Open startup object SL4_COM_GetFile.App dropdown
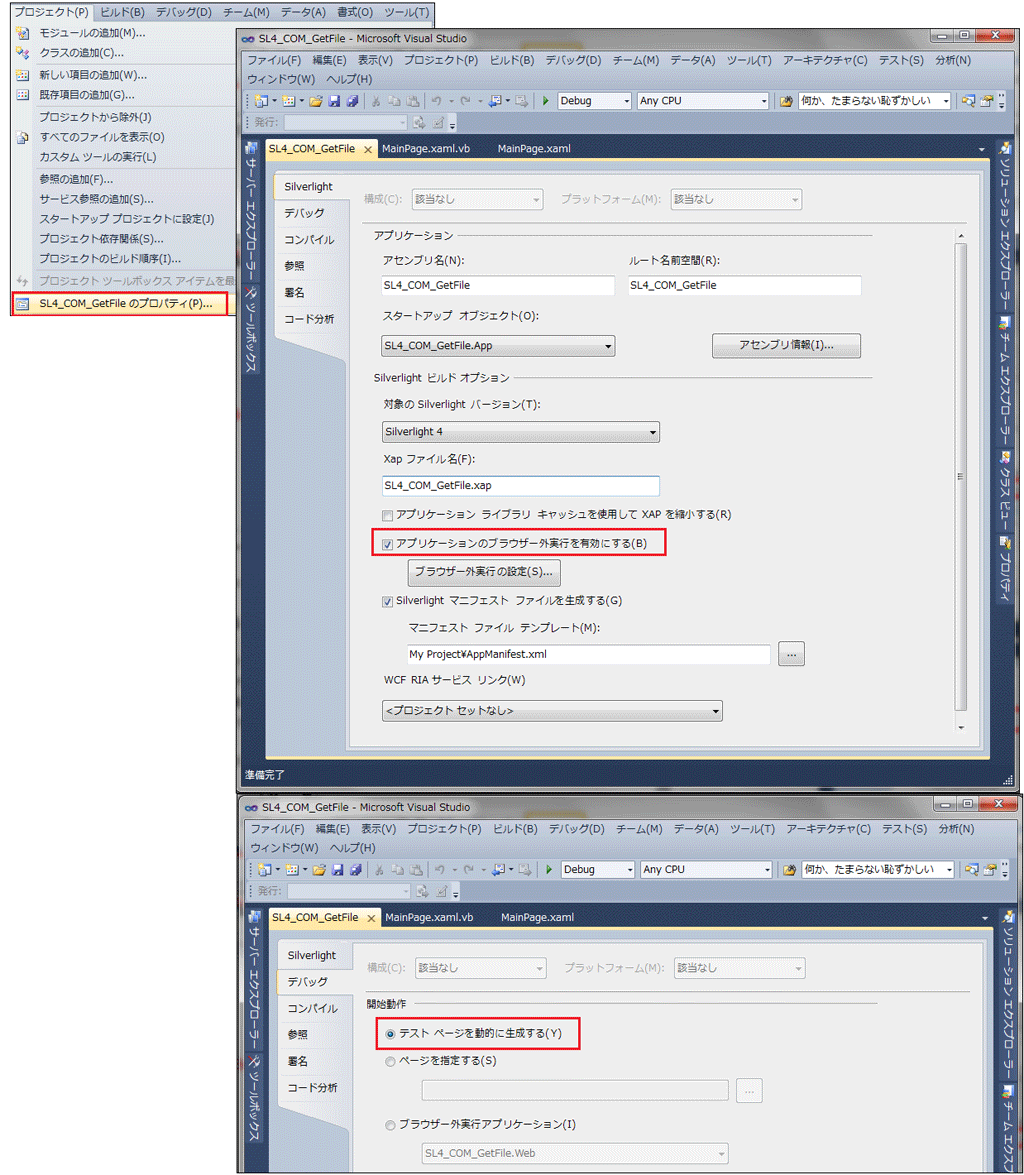 [498, 346]
